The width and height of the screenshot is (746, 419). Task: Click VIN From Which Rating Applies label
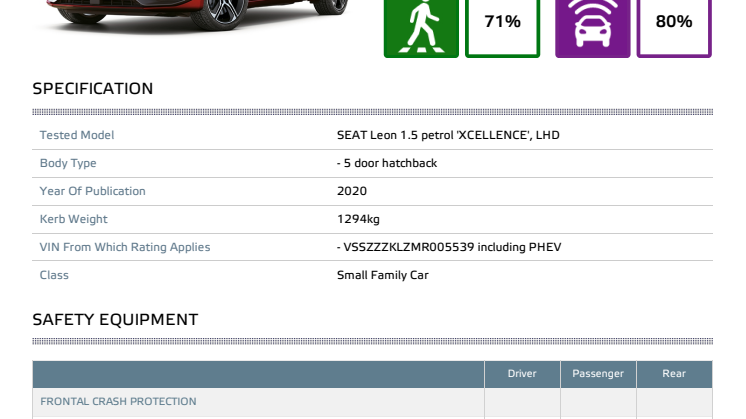tap(125, 247)
